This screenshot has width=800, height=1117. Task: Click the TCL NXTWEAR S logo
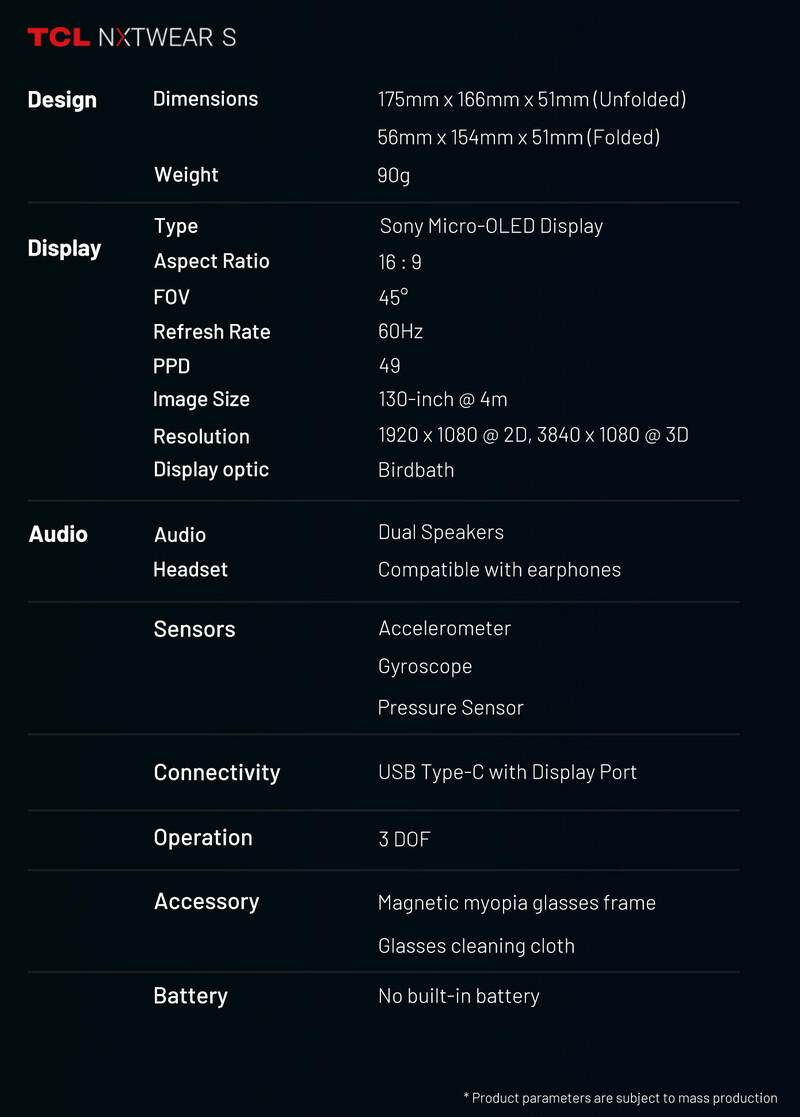(x=132, y=38)
